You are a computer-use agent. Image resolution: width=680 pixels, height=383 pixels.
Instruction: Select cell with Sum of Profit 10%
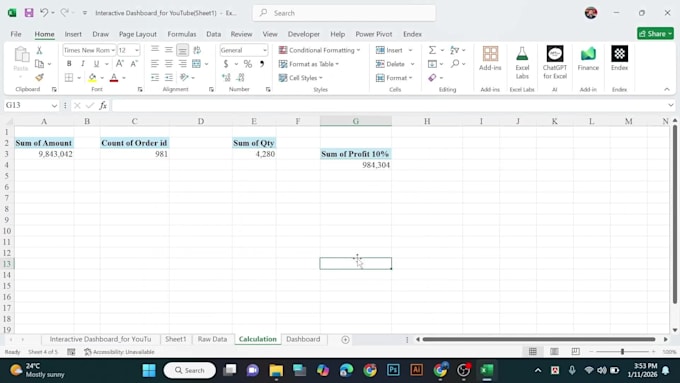pos(355,154)
